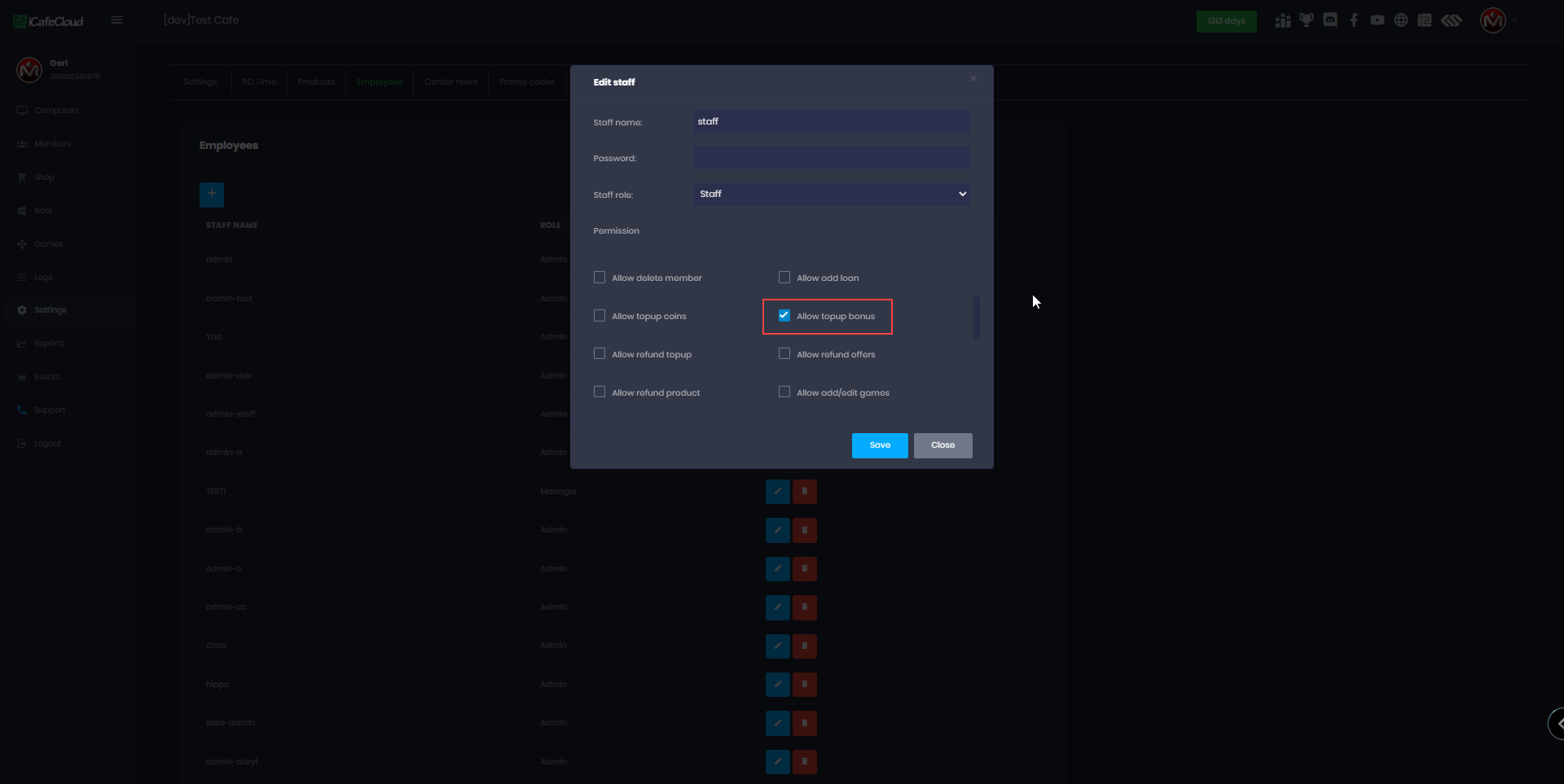Image resolution: width=1564 pixels, height=784 pixels.
Task: Focus the Password input field
Action: click(x=832, y=158)
